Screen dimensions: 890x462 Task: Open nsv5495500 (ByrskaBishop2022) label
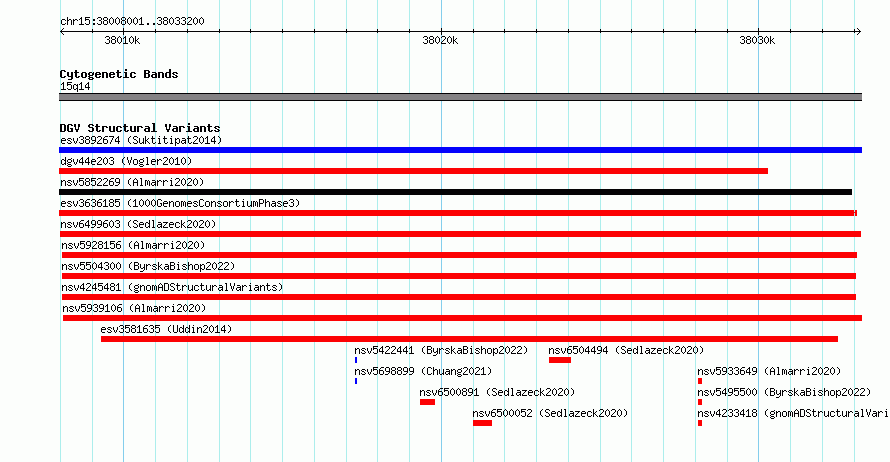(784, 392)
